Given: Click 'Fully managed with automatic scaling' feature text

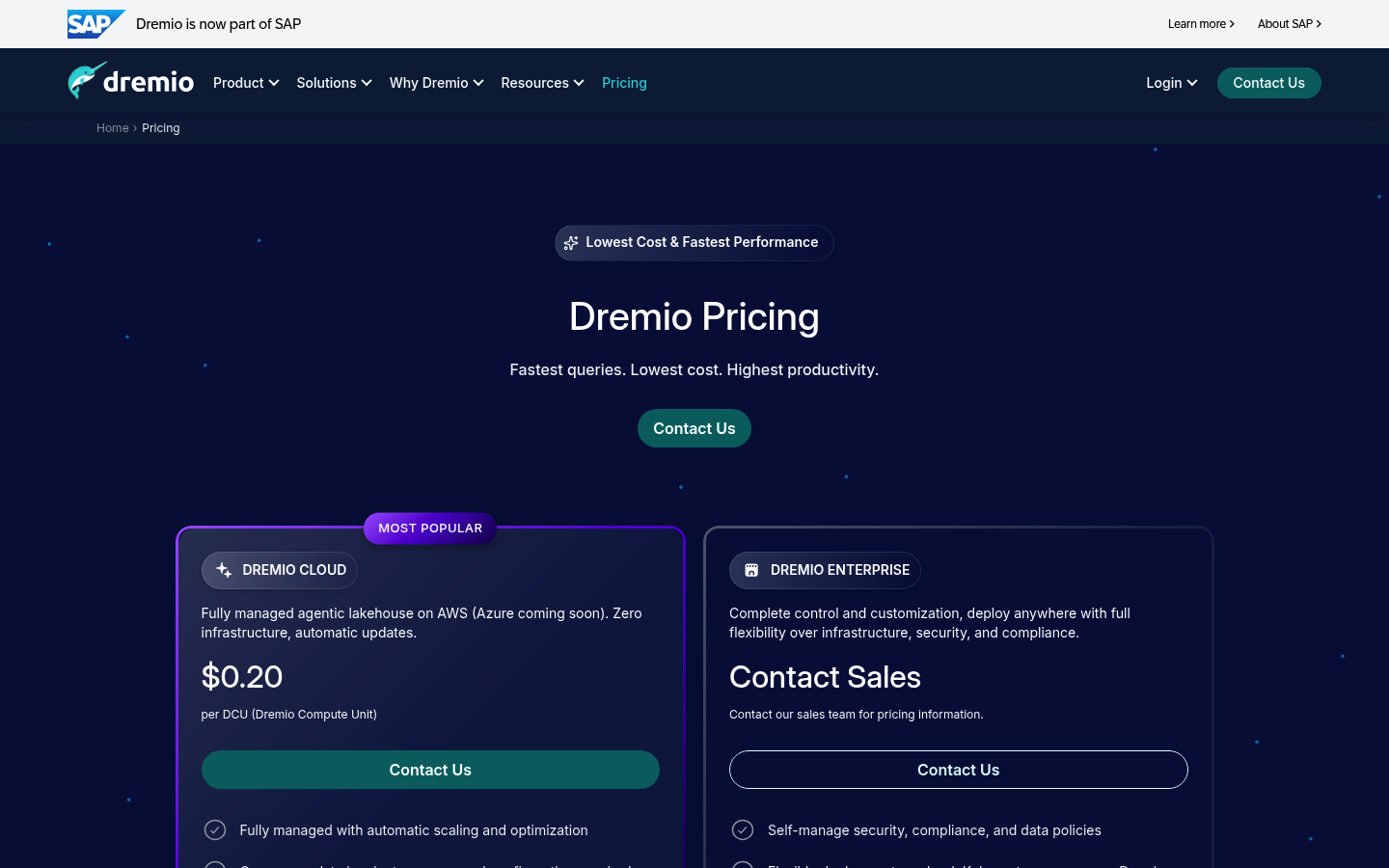Looking at the screenshot, I should 414,830.
